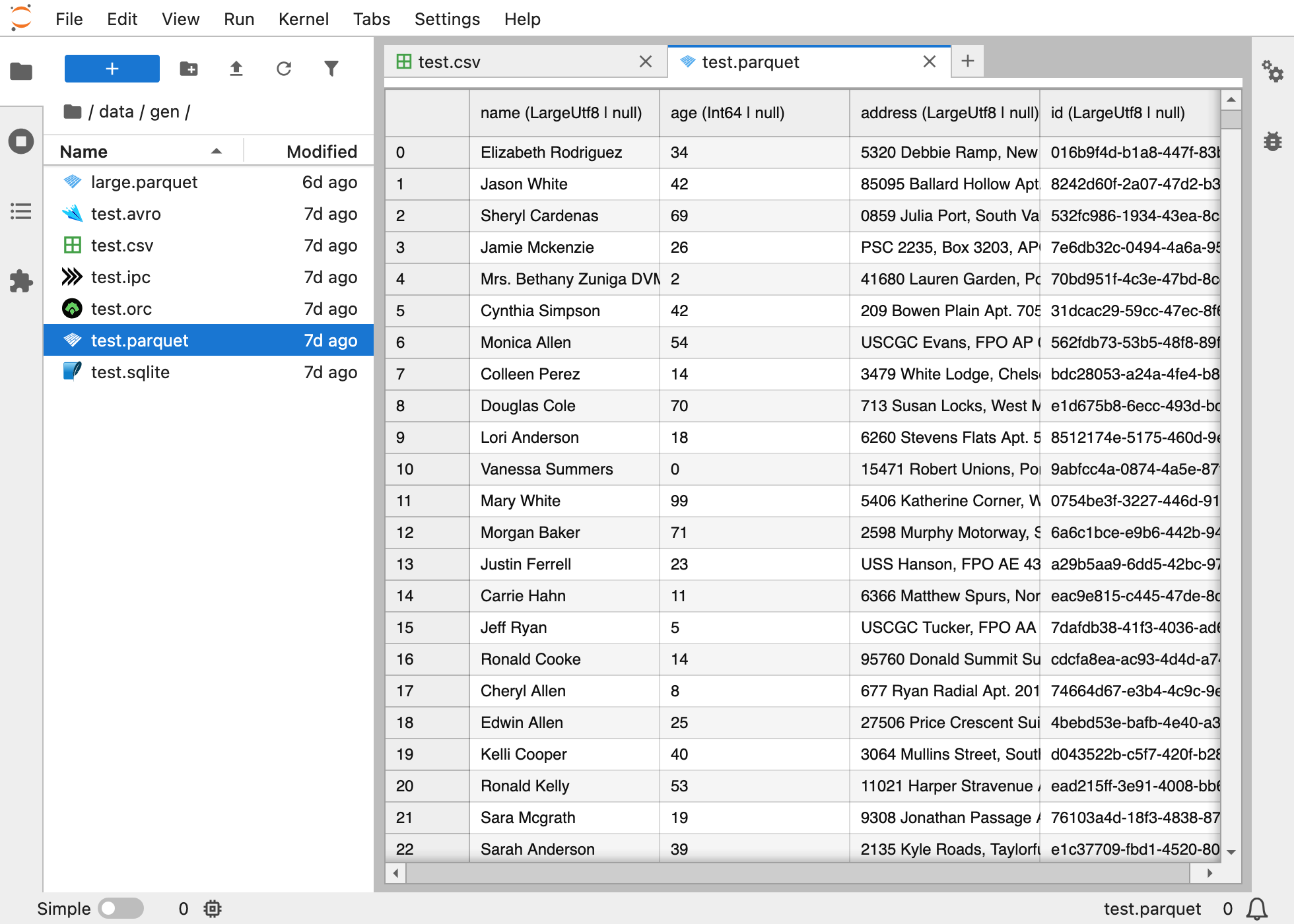Viewport: 1294px width, 924px height.
Task: Open the File Browser sidebar panel
Action: click(21, 71)
